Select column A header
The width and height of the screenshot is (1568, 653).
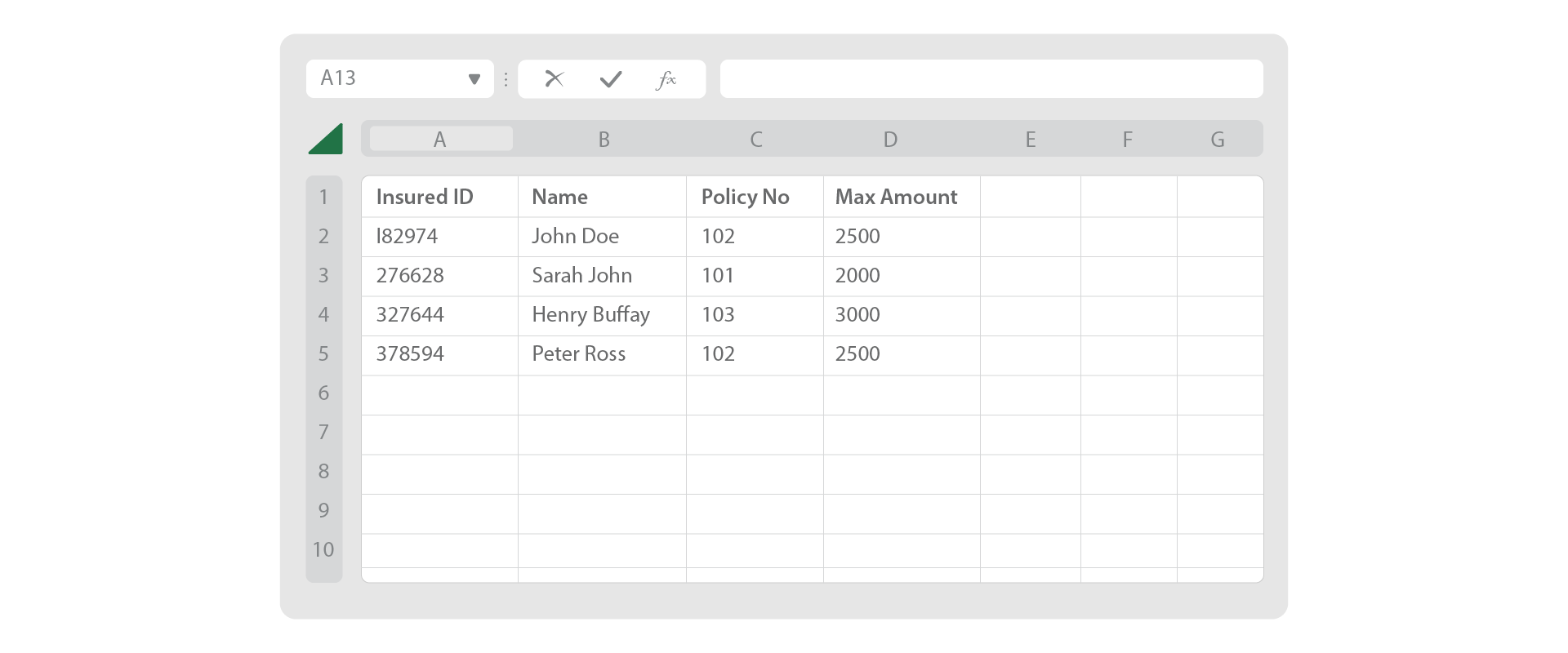(440, 140)
